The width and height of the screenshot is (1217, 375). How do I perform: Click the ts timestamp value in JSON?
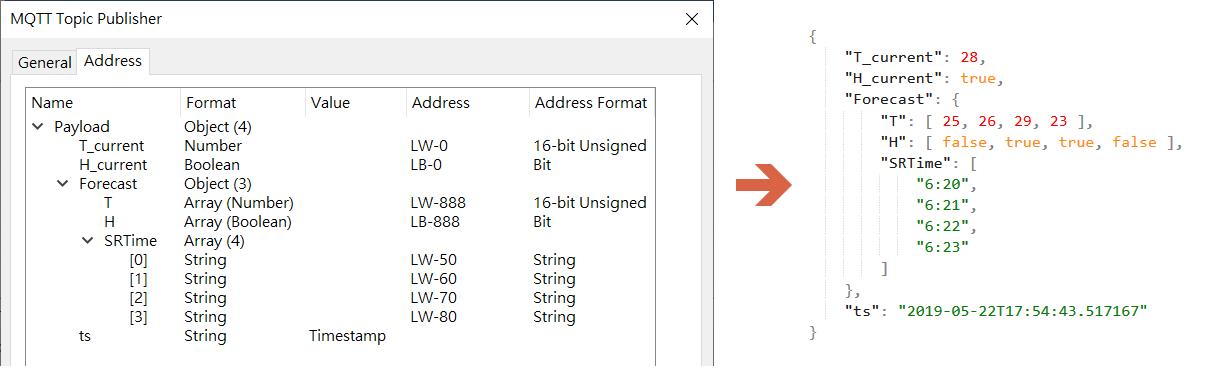pos(1022,311)
